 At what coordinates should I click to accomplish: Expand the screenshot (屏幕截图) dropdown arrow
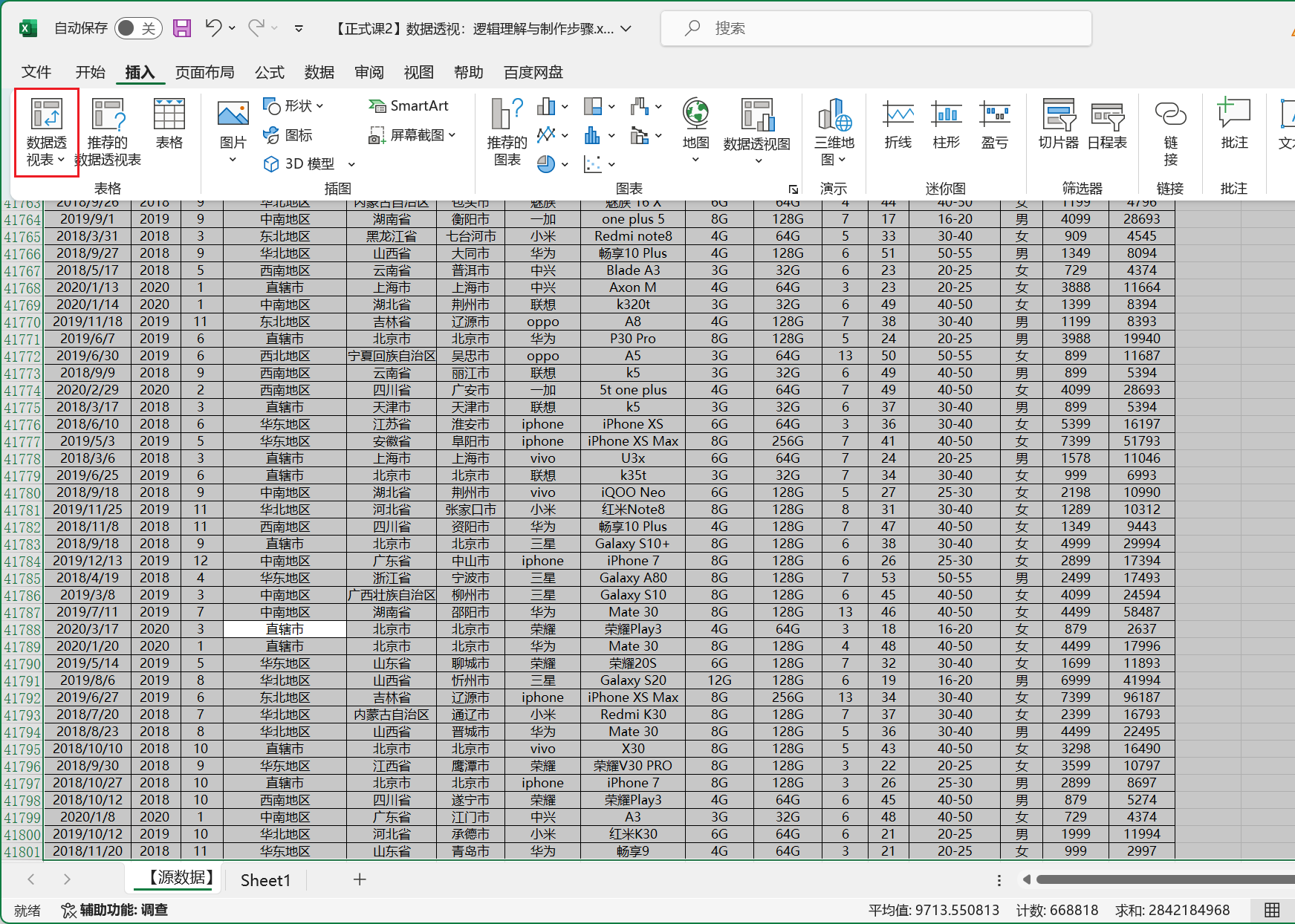(x=452, y=135)
